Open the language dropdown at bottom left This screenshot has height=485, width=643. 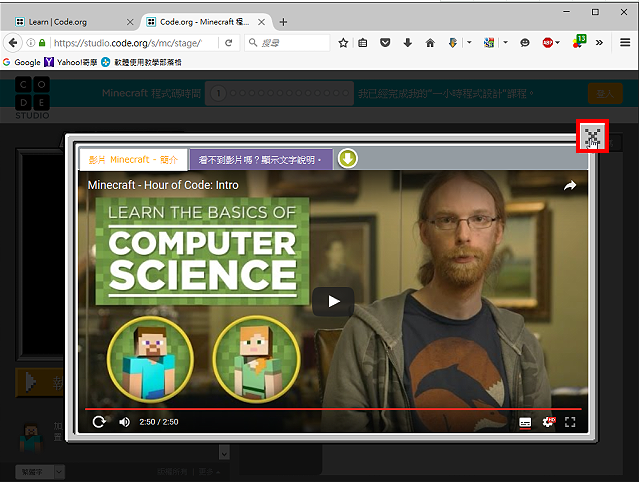(40, 472)
